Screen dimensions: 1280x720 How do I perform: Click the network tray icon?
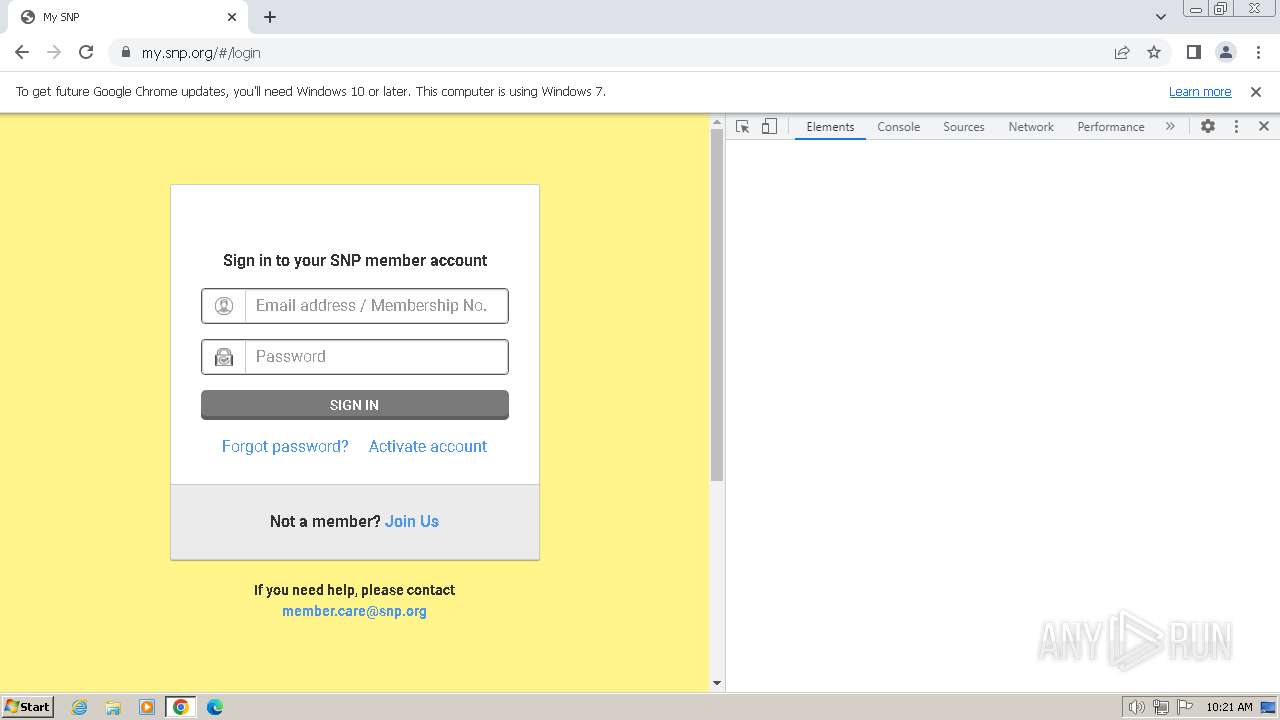pos(1161,707)
